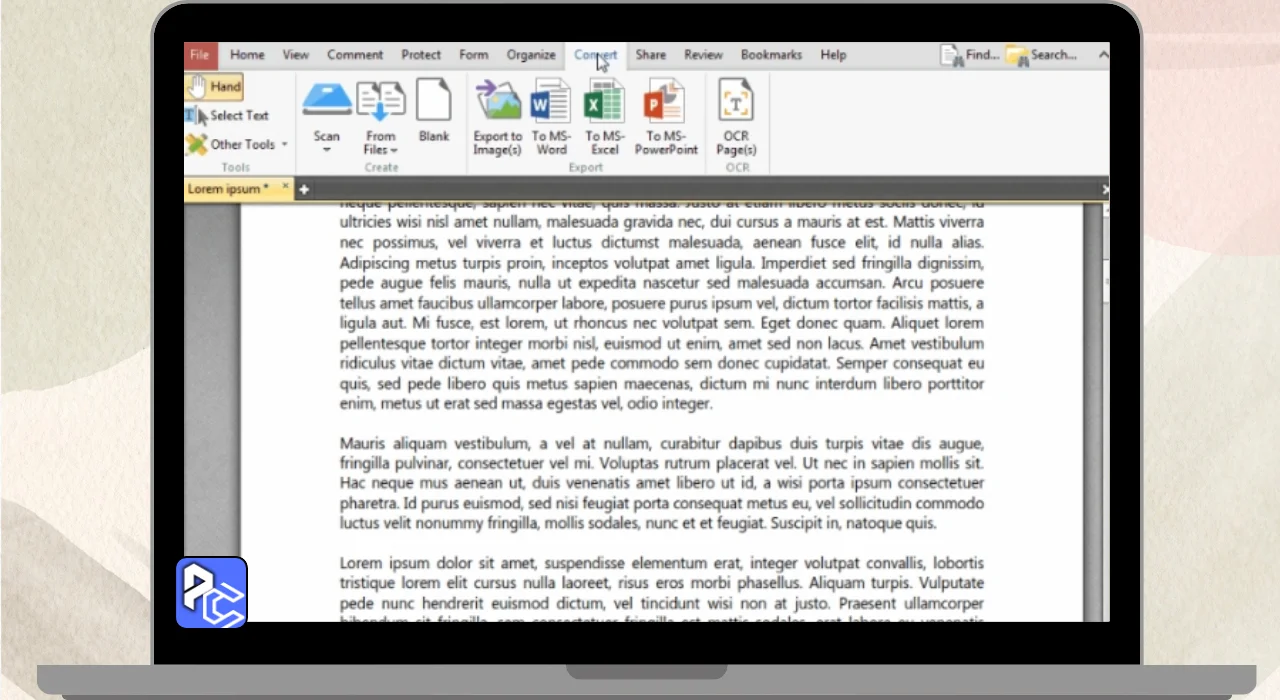Open the Share tab
Screen dimensions: 1280x700
[650, 55]
